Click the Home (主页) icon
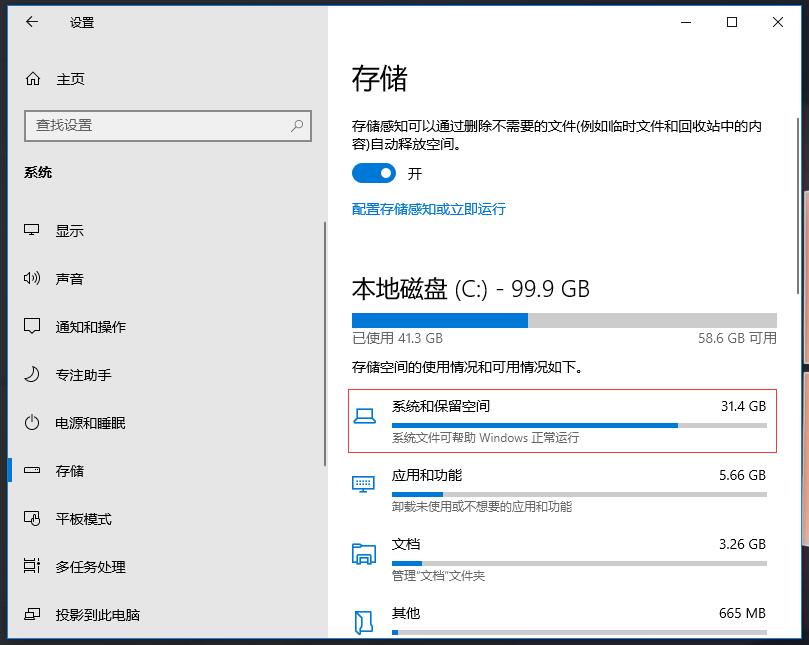809x645 pixels. click(33, 79)
